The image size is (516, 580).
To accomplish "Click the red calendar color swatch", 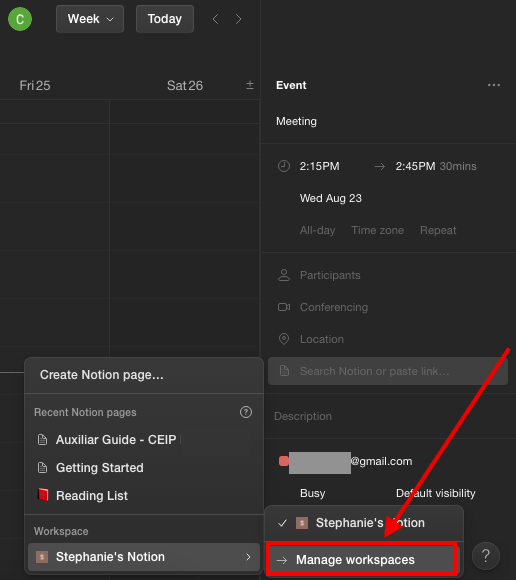I will point(284,461).
